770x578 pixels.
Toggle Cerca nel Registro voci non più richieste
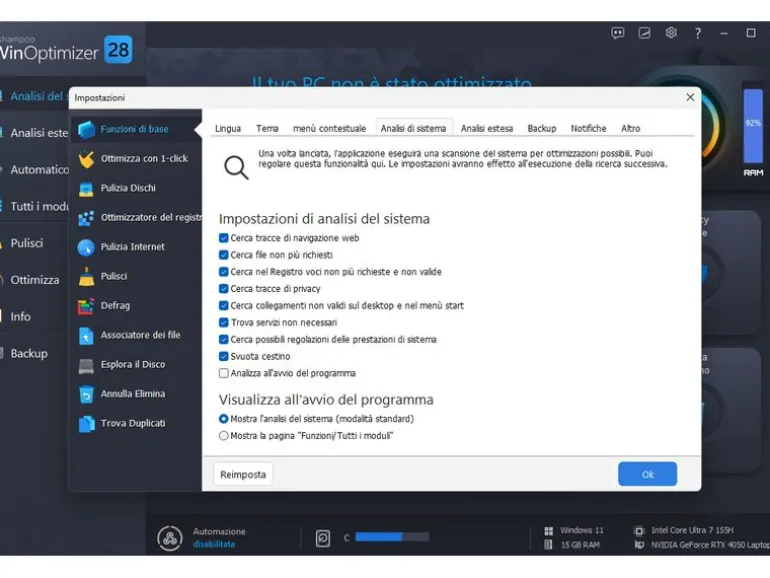pos(223,272)
